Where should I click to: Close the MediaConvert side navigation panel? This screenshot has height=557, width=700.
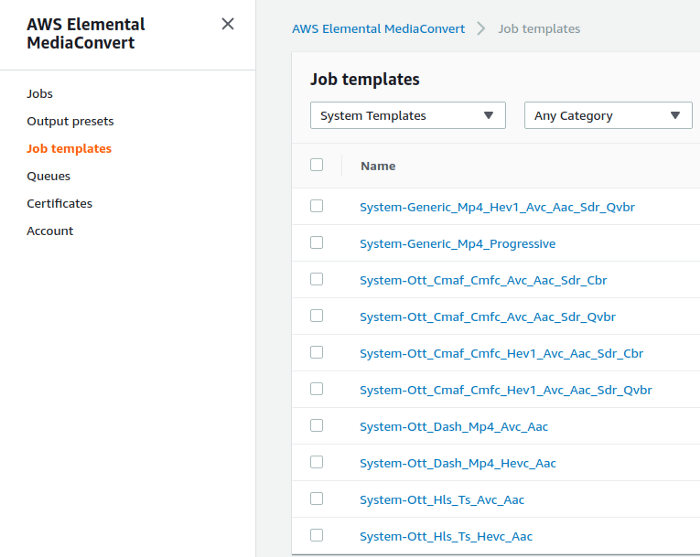(x=228, y=24)
